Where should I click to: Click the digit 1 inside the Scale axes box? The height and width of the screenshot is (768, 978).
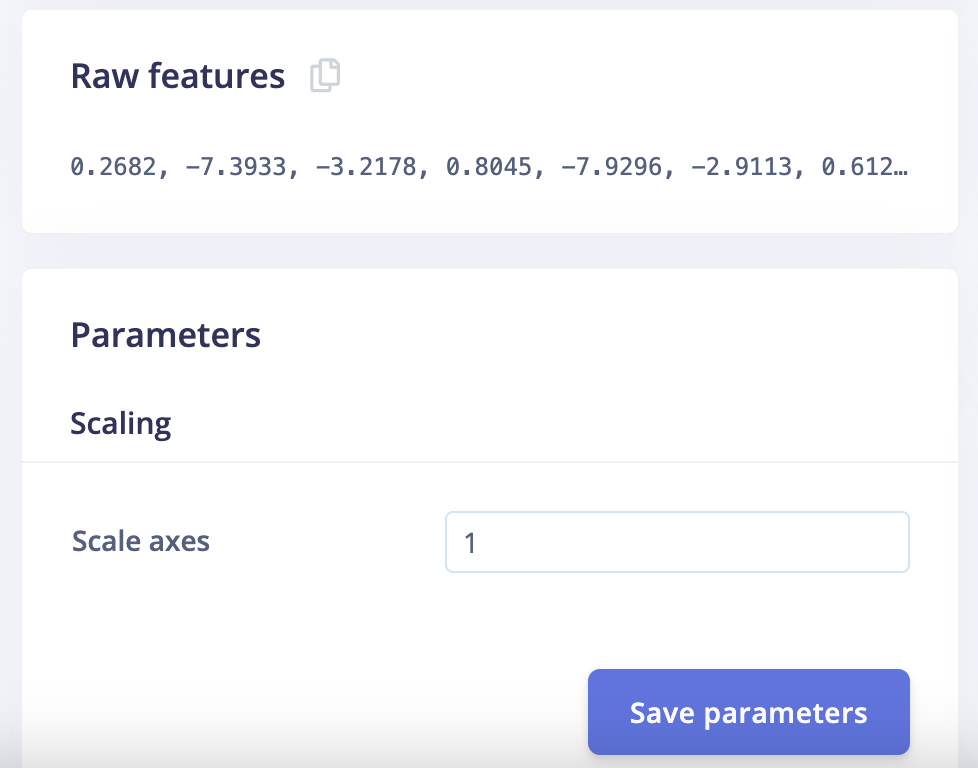(x=471, y=543)
